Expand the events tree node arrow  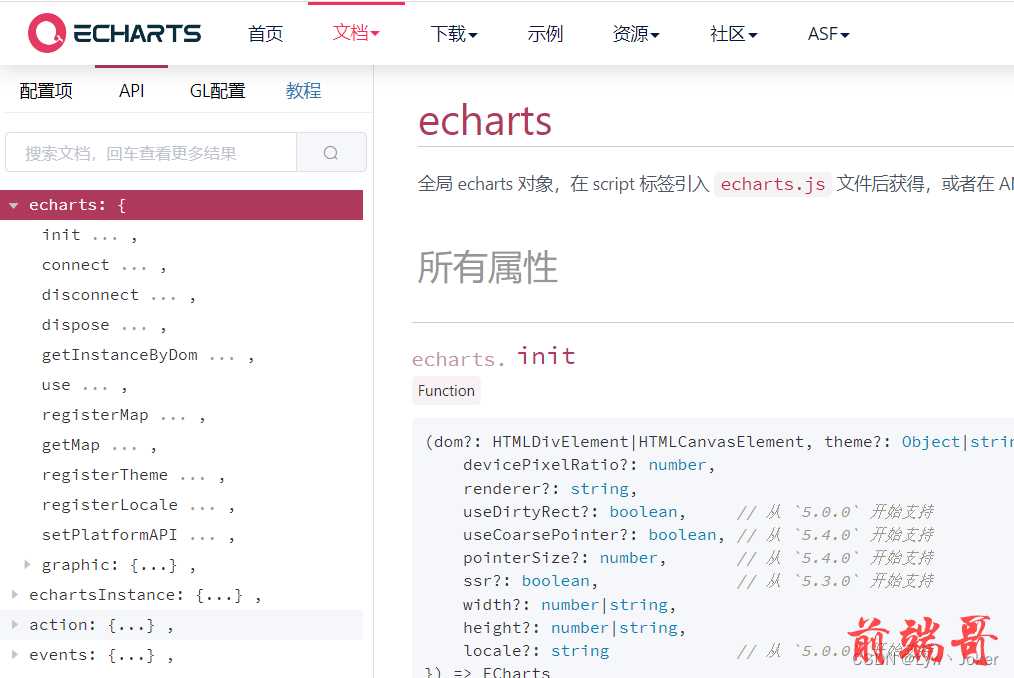pos(15,654)
